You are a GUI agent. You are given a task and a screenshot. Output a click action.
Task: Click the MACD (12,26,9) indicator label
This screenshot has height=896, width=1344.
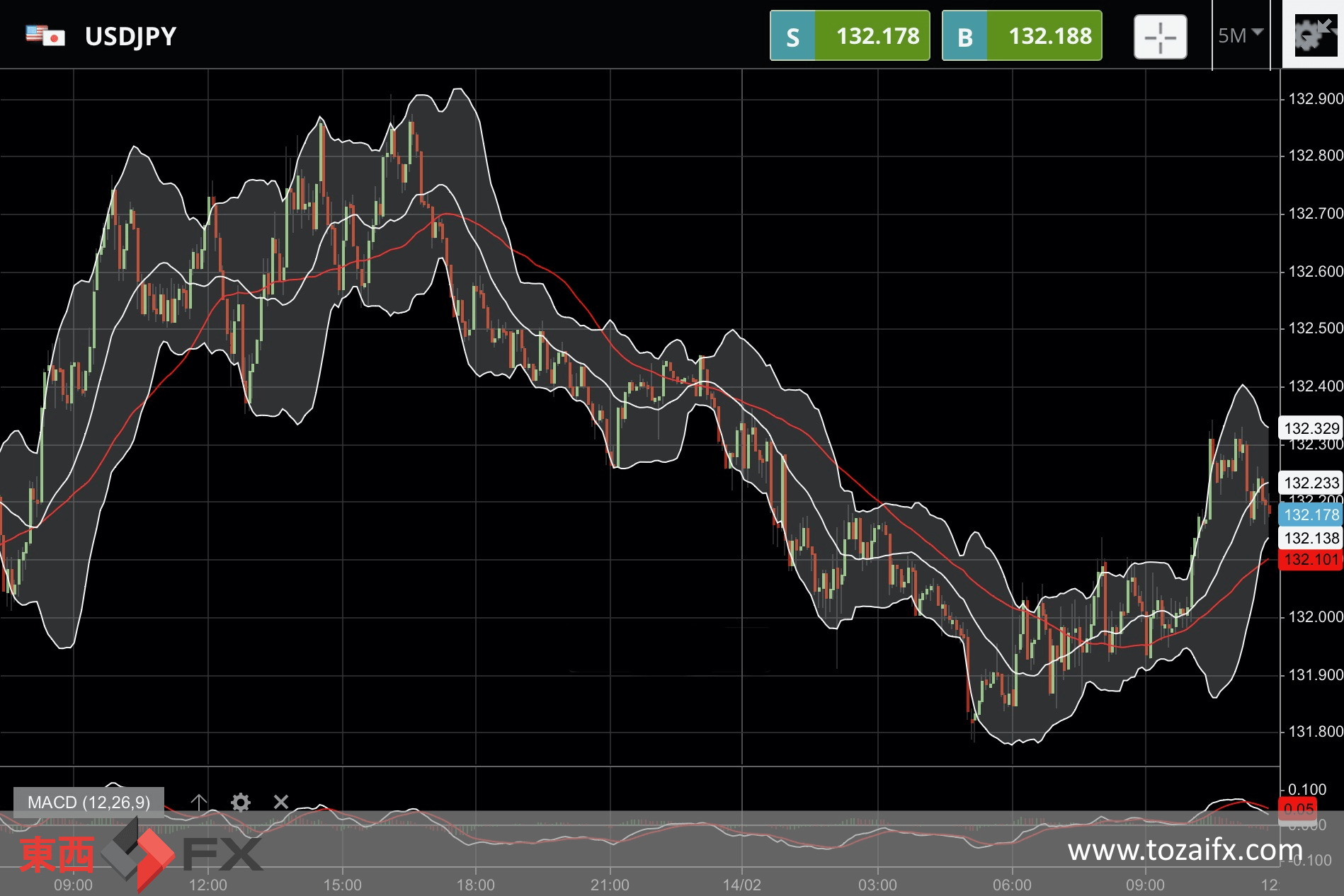pos(89,802)
